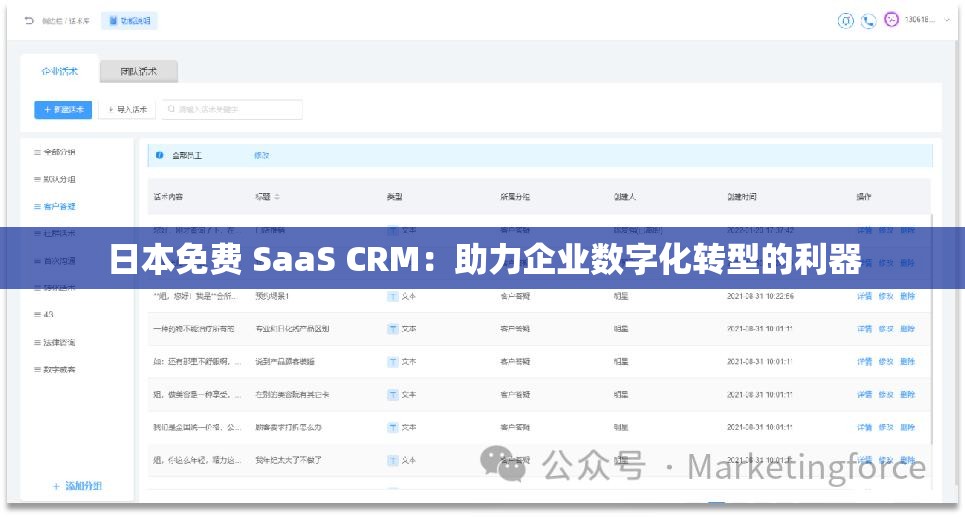This screenshot has width=965, height=517.
Task: Click the blue info icon beside 全部员工
Action: tap(159, 155)
